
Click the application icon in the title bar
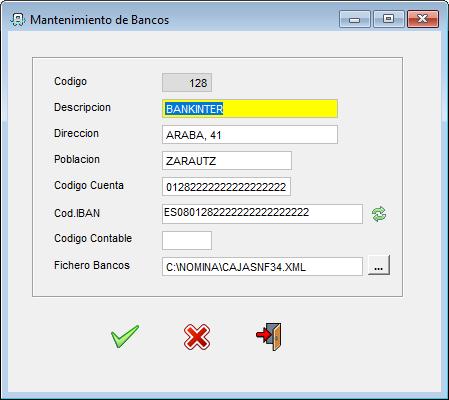click(17, 20)
